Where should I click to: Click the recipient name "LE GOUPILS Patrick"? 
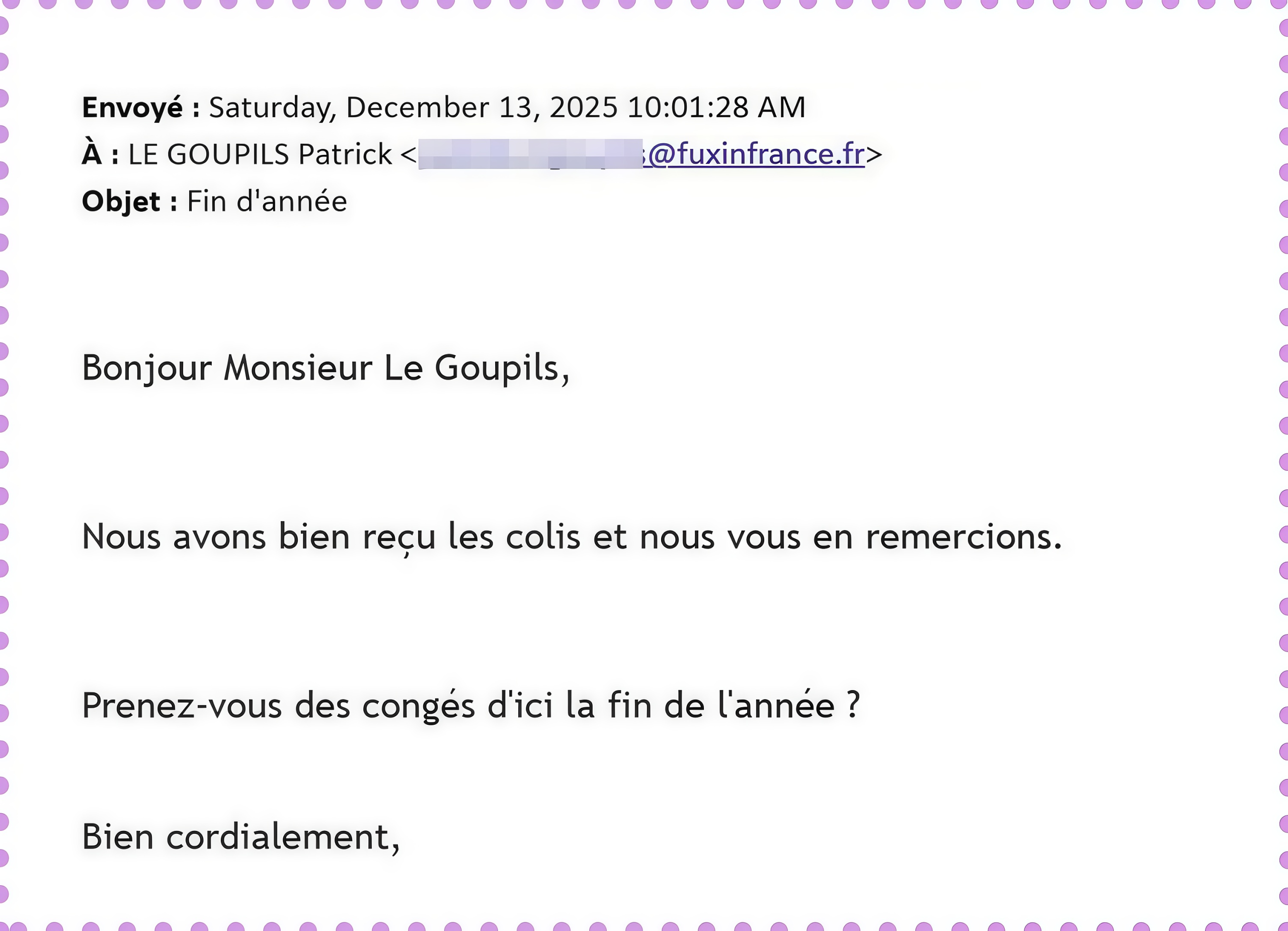point(260,154)
